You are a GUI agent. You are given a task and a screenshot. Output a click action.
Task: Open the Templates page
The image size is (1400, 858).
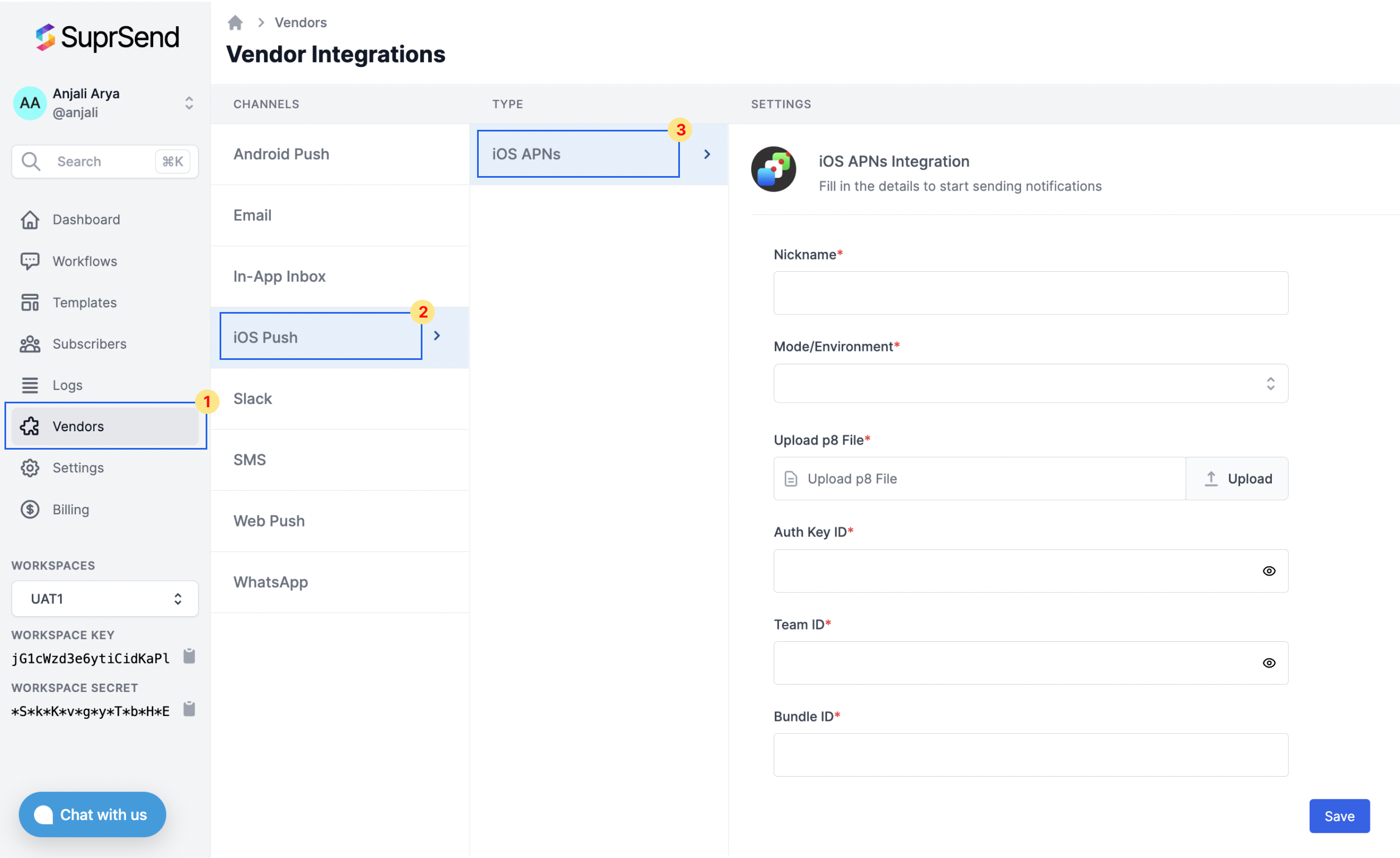point(84,303)
